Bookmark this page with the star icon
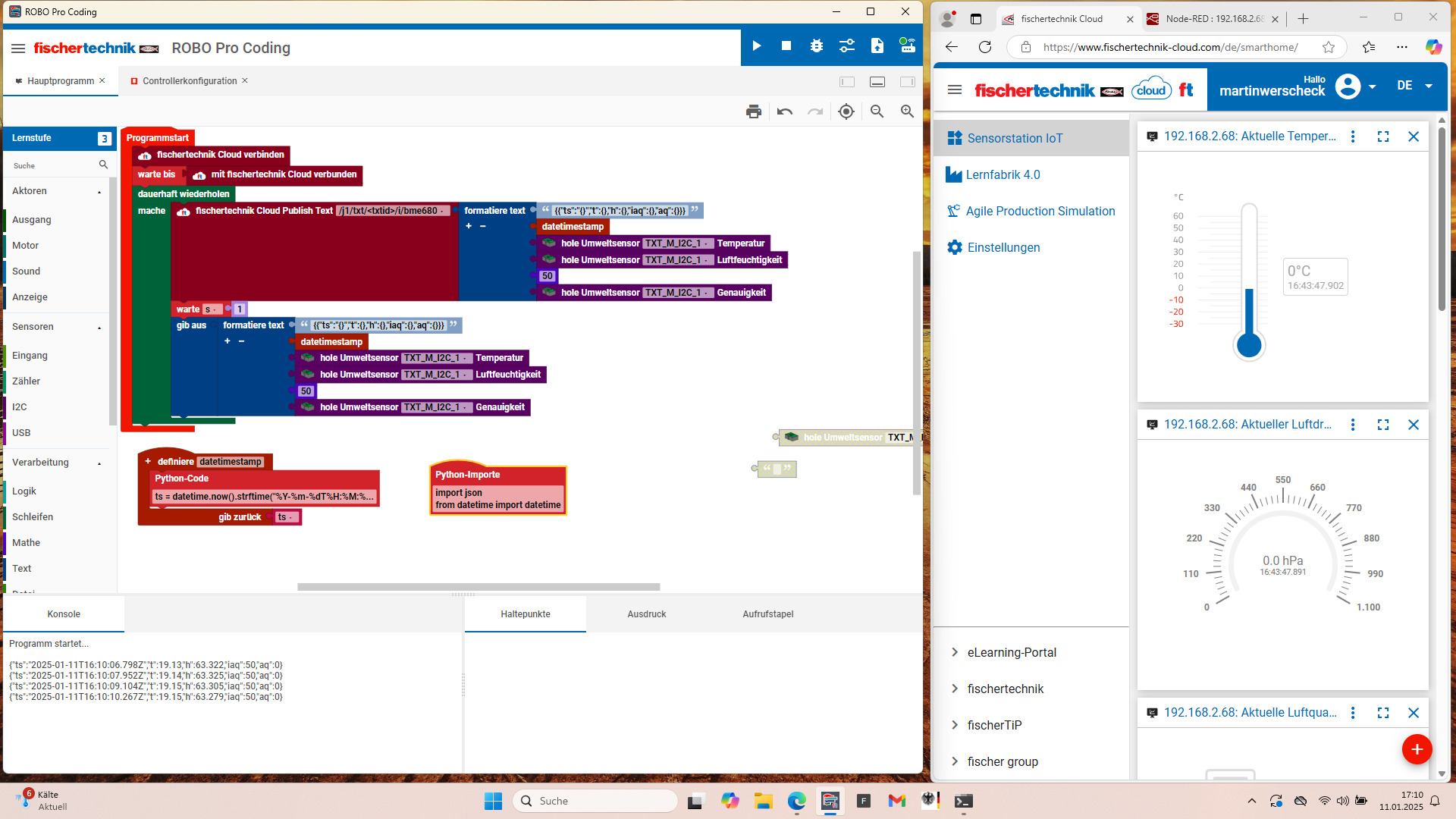 (x=1329, y=47)
